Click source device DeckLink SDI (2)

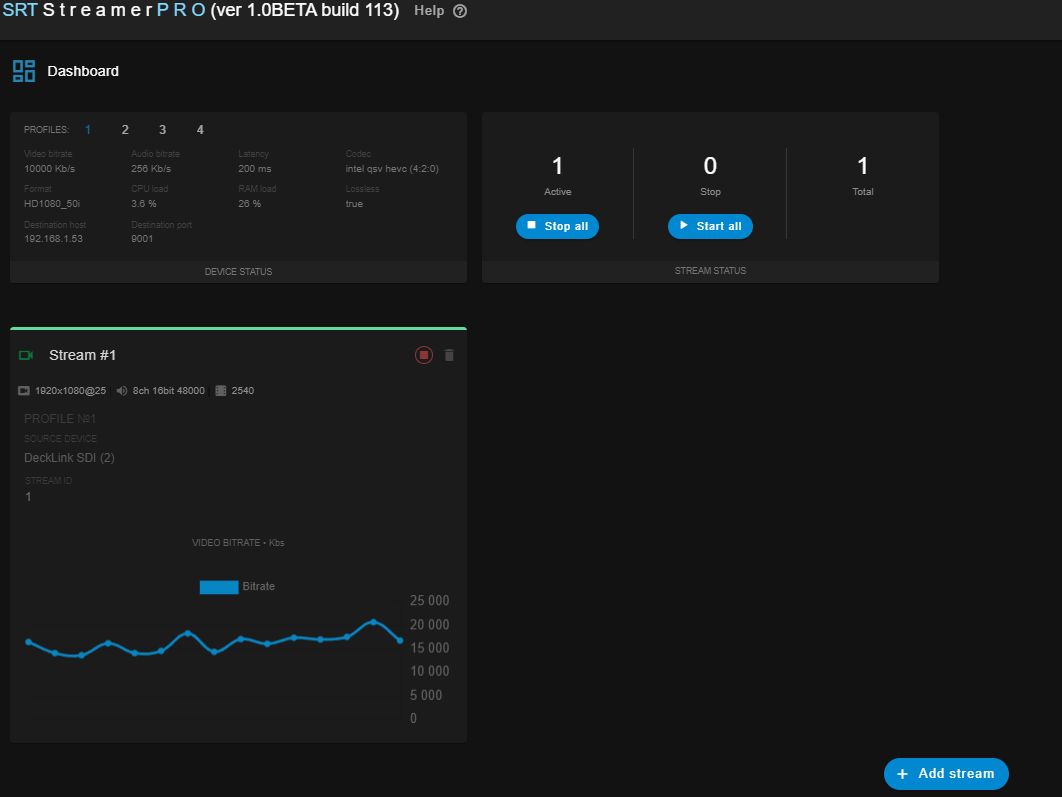(69, 458)
